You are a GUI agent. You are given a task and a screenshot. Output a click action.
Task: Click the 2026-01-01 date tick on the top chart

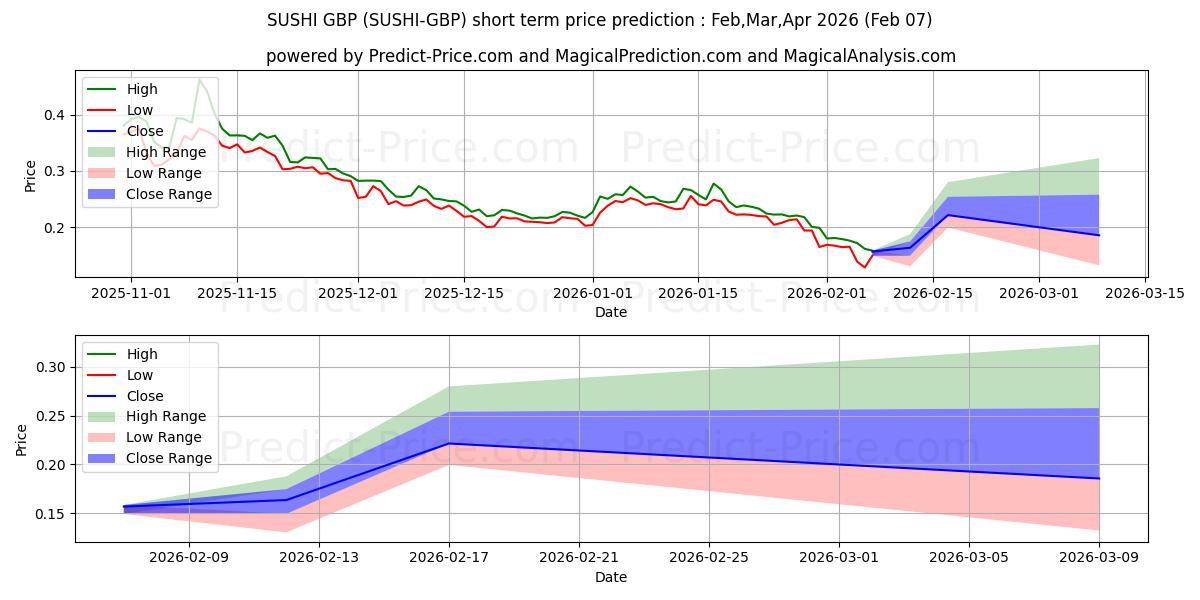click(592, 293)
